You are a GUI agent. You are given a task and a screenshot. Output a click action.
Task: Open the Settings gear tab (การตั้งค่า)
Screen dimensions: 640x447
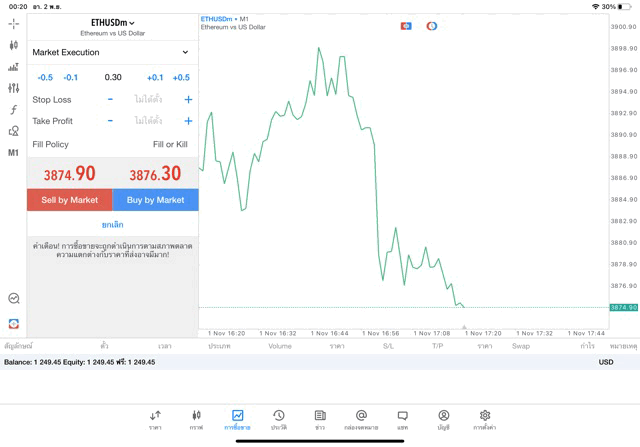click(x=485, y=420)
